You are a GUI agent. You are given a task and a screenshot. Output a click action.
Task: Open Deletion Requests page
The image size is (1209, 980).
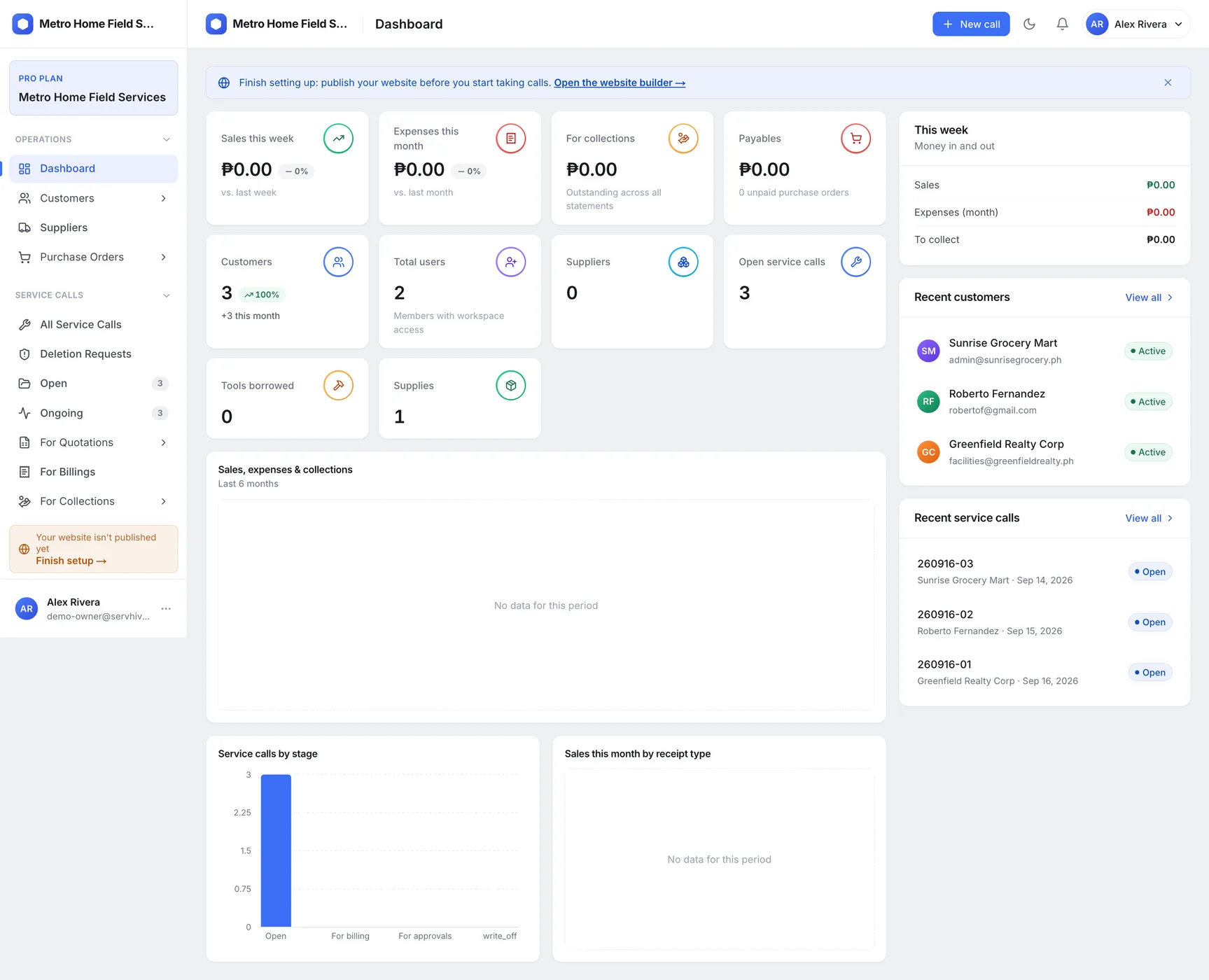point(94,354)
